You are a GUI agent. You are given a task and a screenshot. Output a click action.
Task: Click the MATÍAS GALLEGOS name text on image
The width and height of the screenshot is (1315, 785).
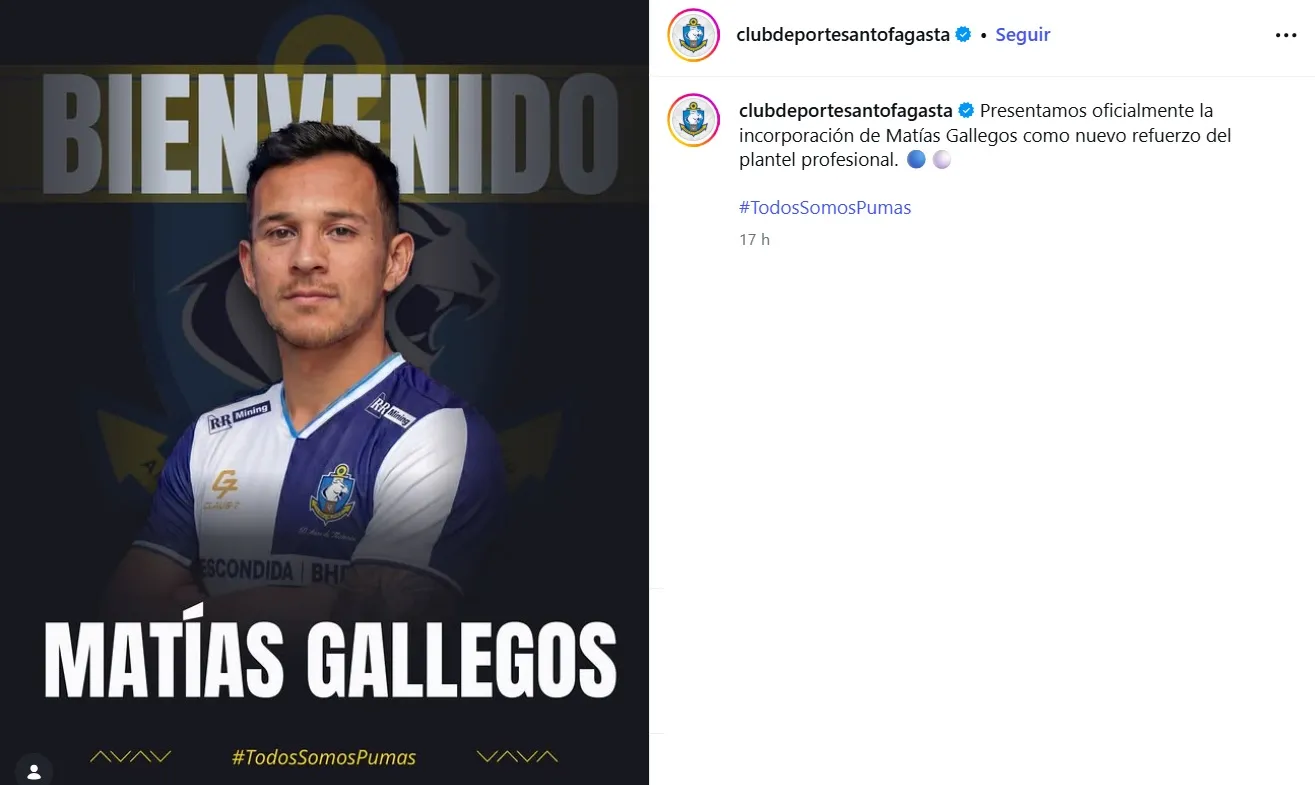click(x=330, y=659)
